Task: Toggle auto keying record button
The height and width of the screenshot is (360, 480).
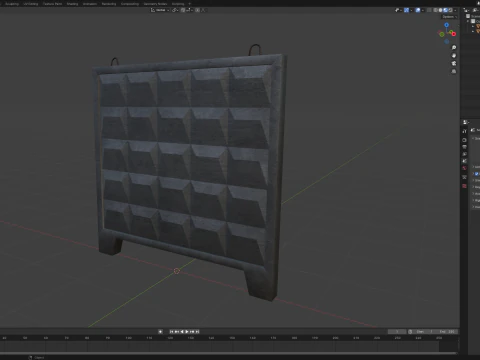Action: (160, 332)
